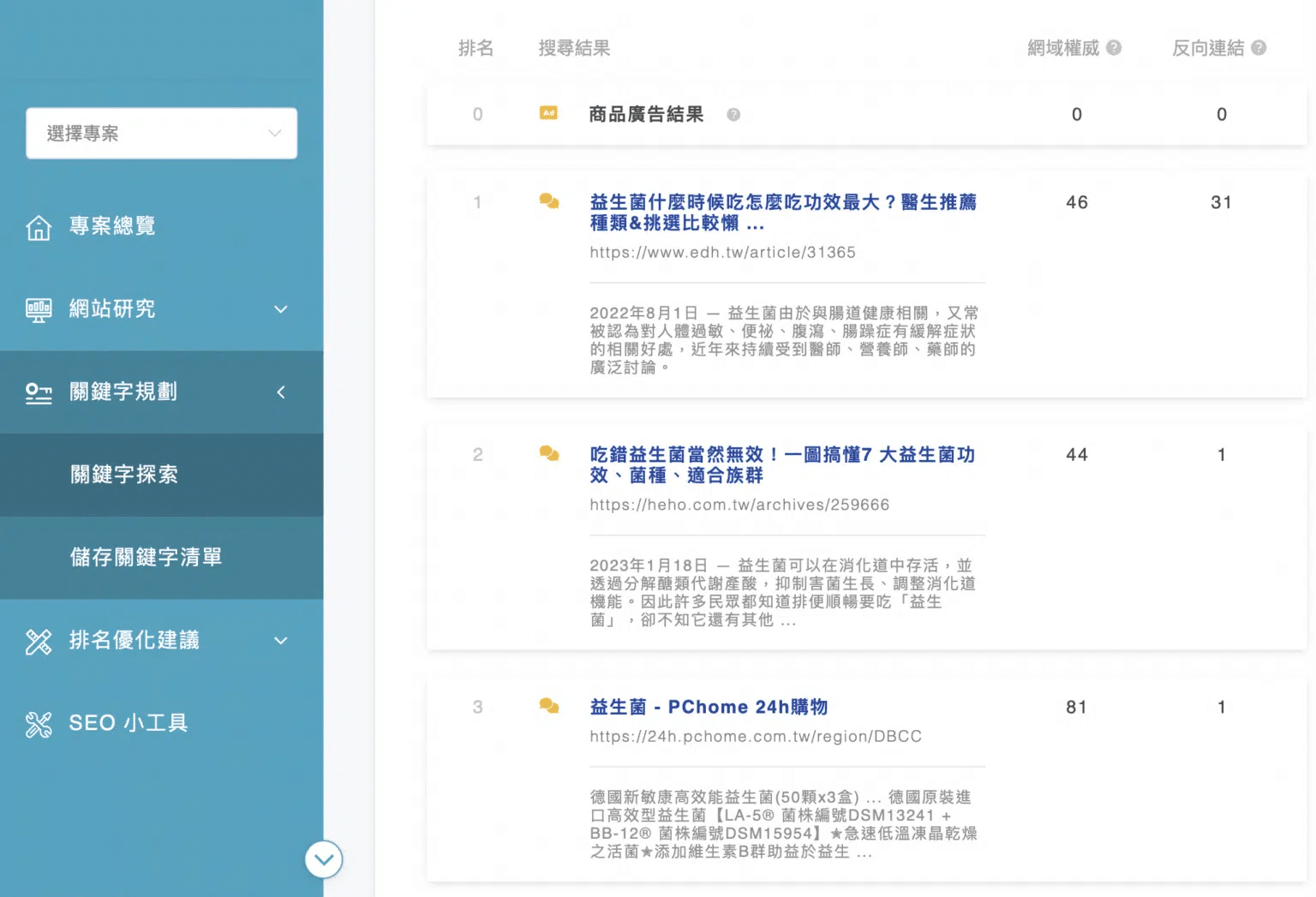This screenshot has width=1316, height=897.
Task: Open the 益生菌 - PChome 24h購物 link
Action: tap(709, 707)
